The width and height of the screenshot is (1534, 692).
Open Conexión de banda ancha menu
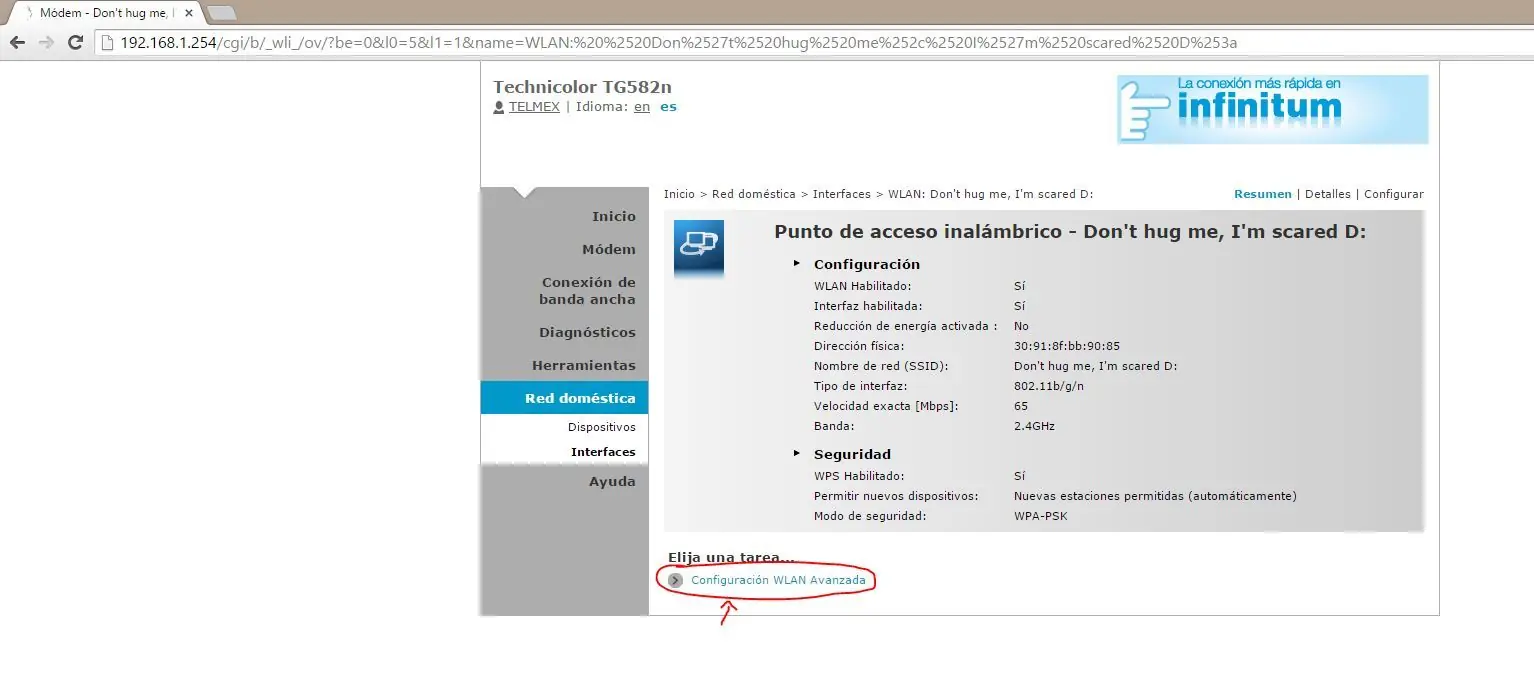tap(587, 291)
